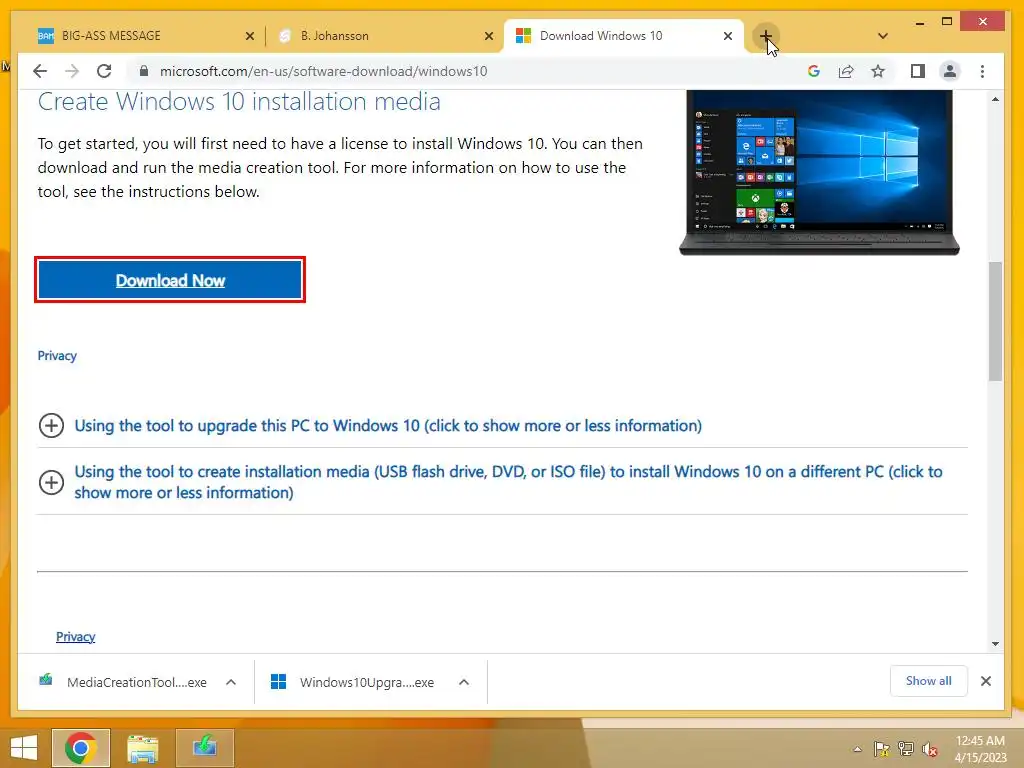Expand upgrade this PC section plus icon

(x=51, y=426)
